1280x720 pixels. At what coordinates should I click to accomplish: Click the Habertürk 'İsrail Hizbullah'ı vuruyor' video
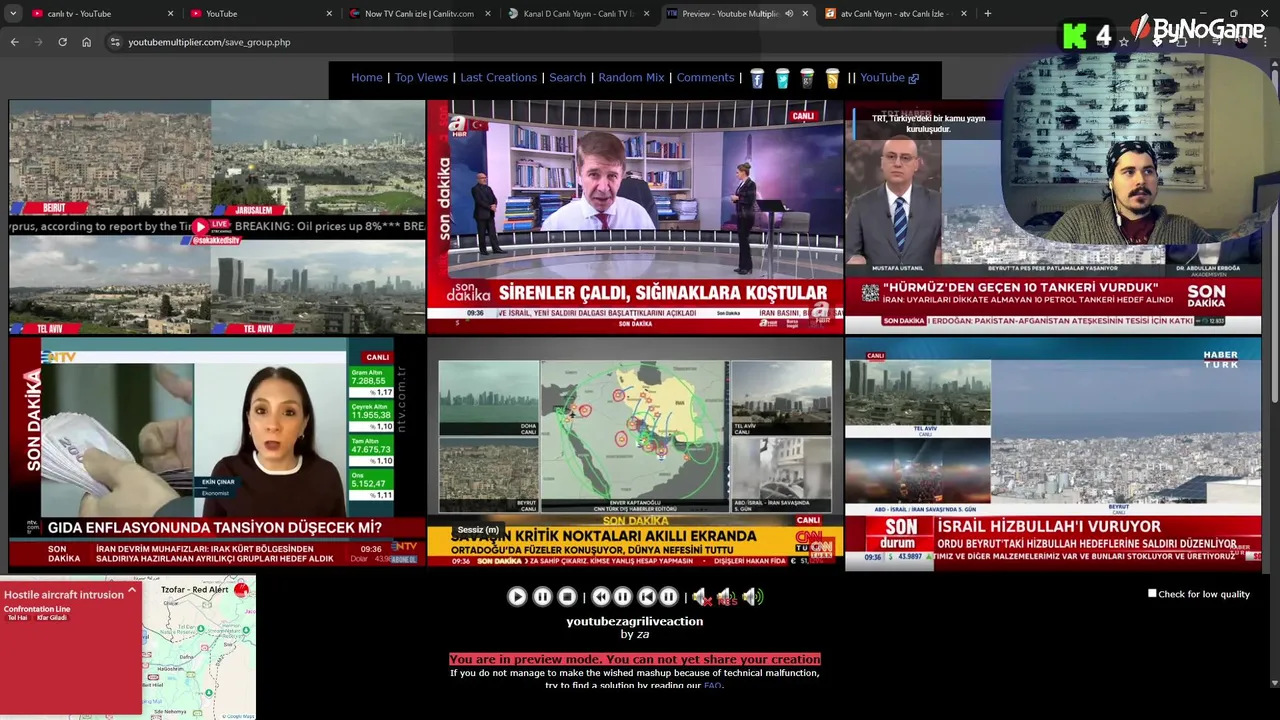pyautogui.click(x=1053, y=453)
